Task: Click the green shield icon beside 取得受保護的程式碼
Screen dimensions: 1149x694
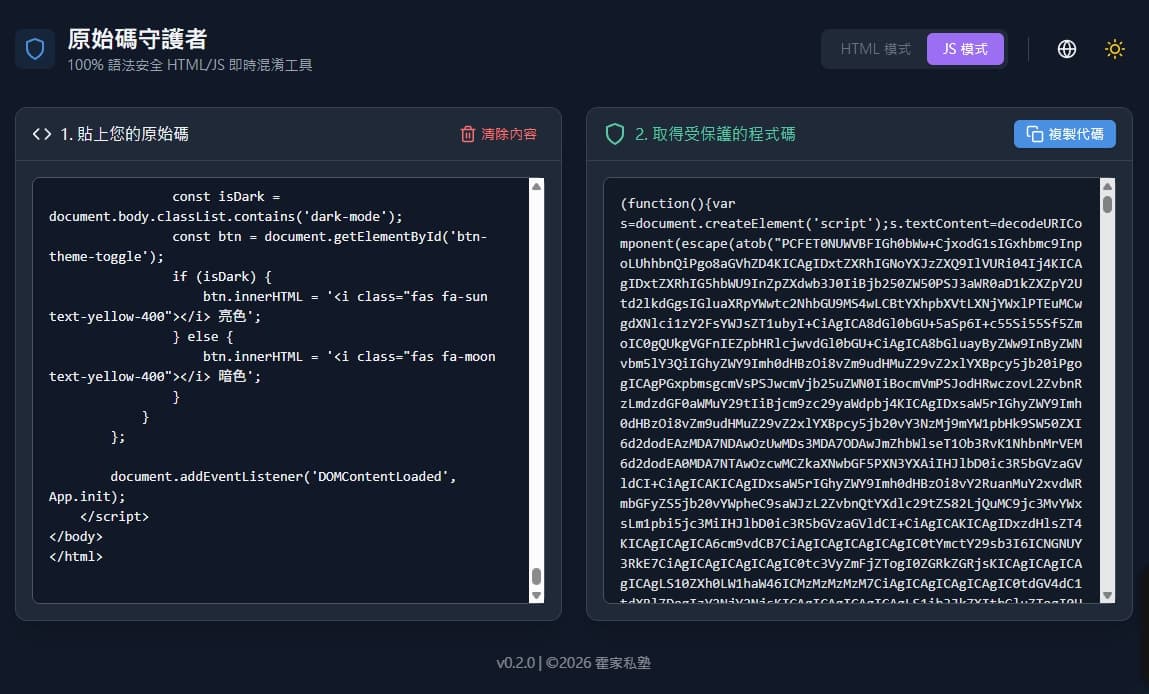Action: point(615,134)
